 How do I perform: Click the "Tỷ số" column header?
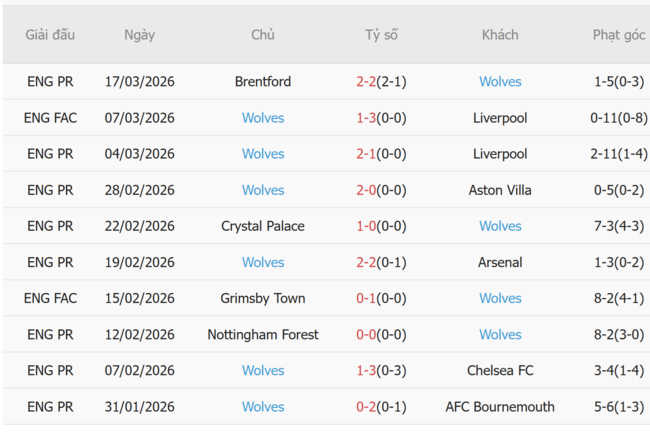pyautogui.click(x=381, y=35)
